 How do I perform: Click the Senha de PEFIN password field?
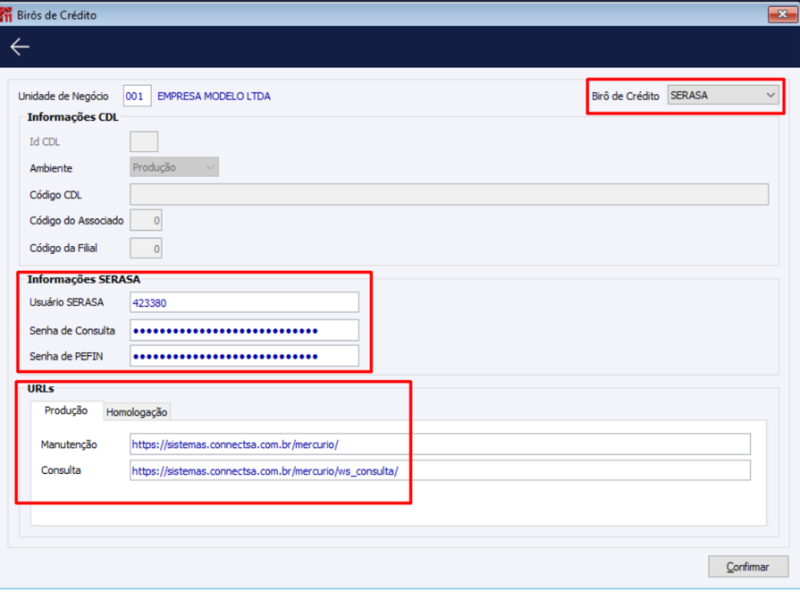click(x=244, y=356)
